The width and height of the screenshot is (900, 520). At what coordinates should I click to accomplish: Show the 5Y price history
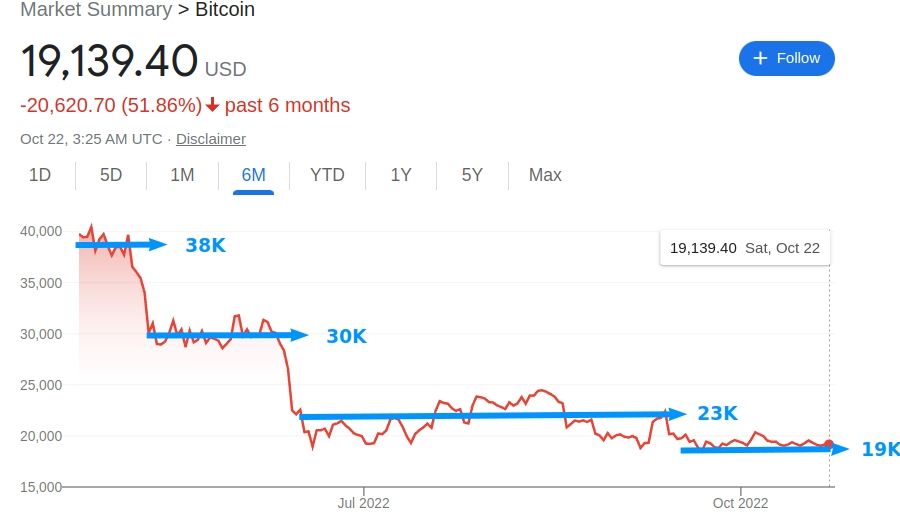click(472, 175)
